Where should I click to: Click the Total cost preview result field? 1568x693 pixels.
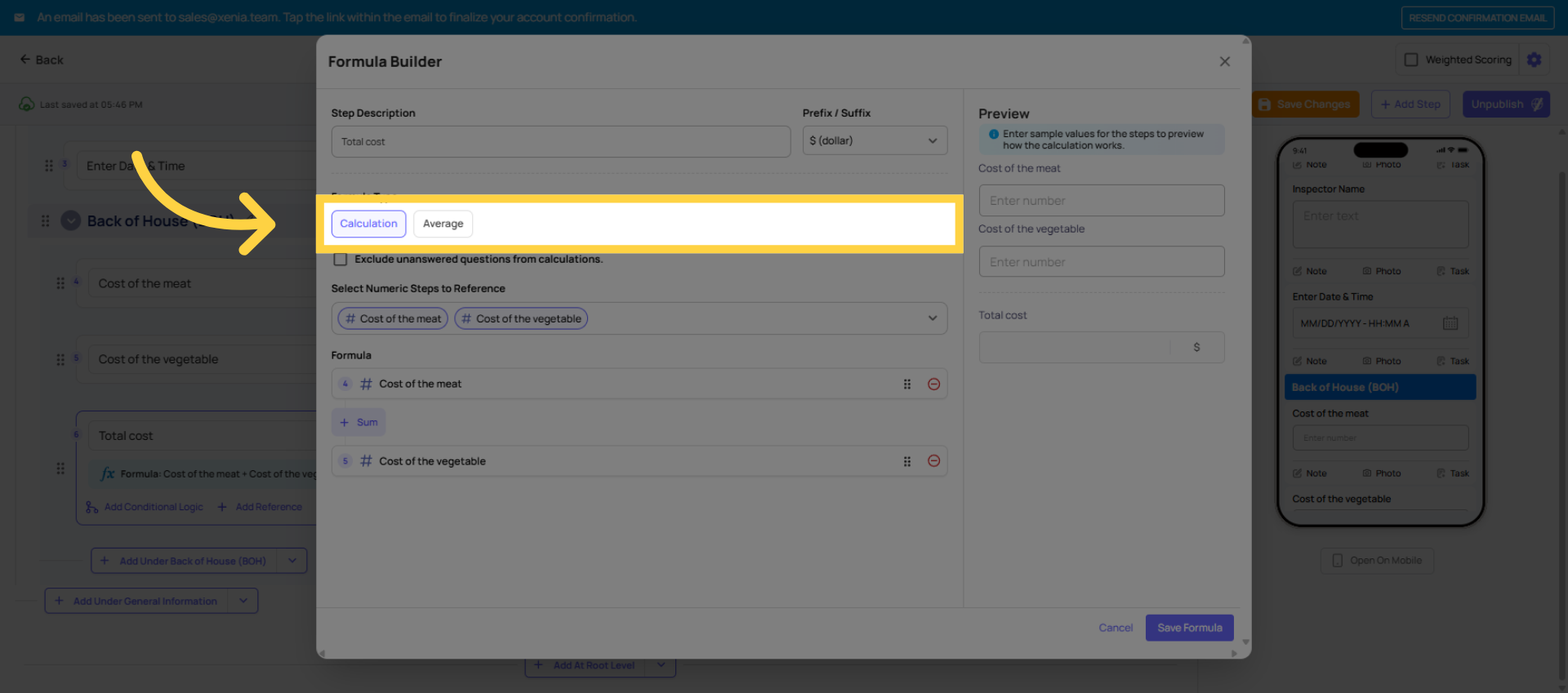1101,347
